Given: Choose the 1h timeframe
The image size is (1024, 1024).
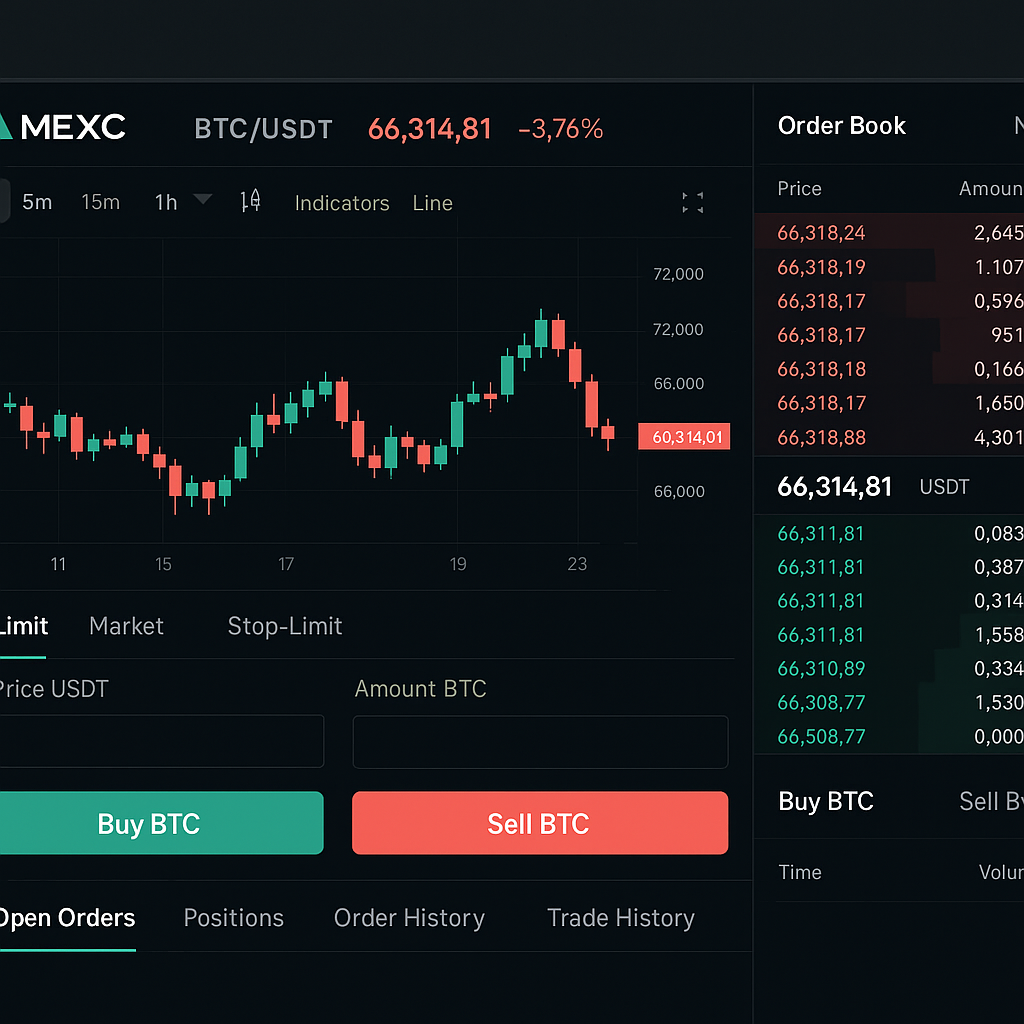Looking at the screenshot, I should (x=166, y=202).
